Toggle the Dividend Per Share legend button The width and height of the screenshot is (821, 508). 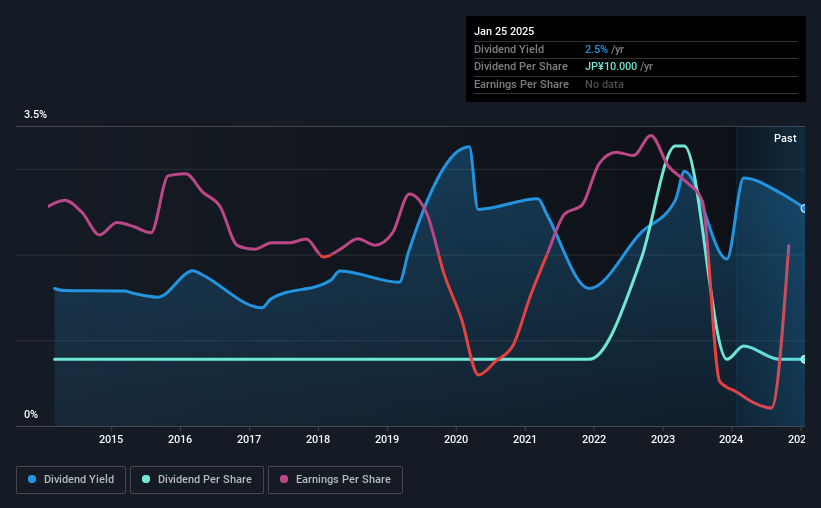197,480
